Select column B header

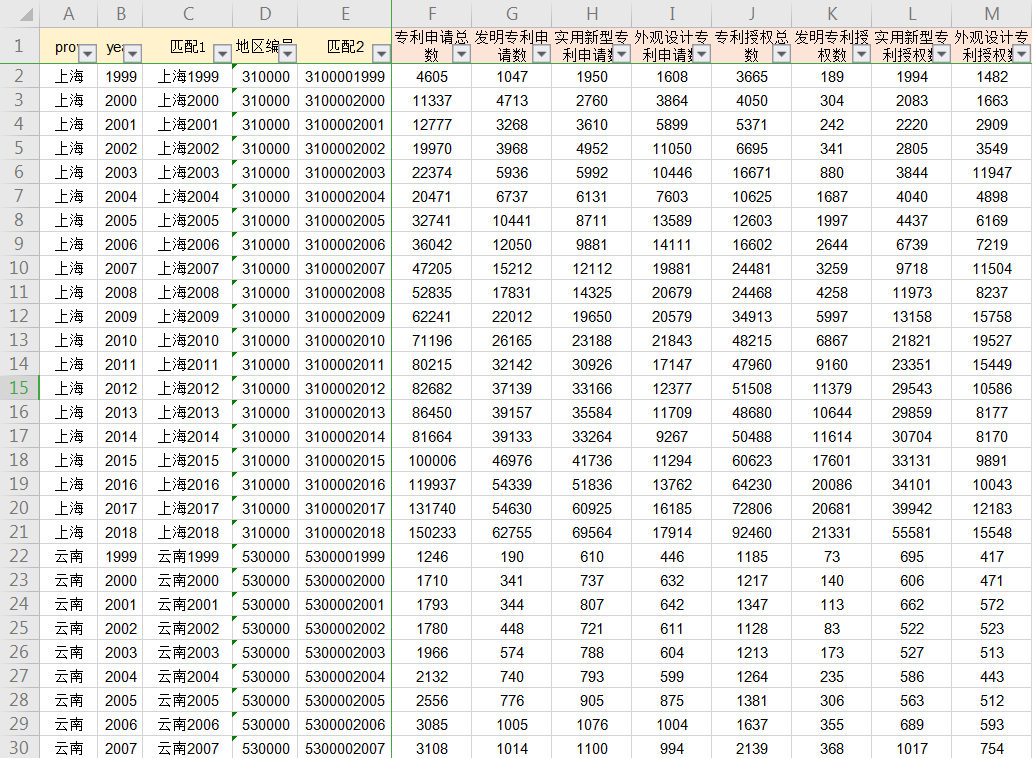pyautogui.click(x=120, y=13)
